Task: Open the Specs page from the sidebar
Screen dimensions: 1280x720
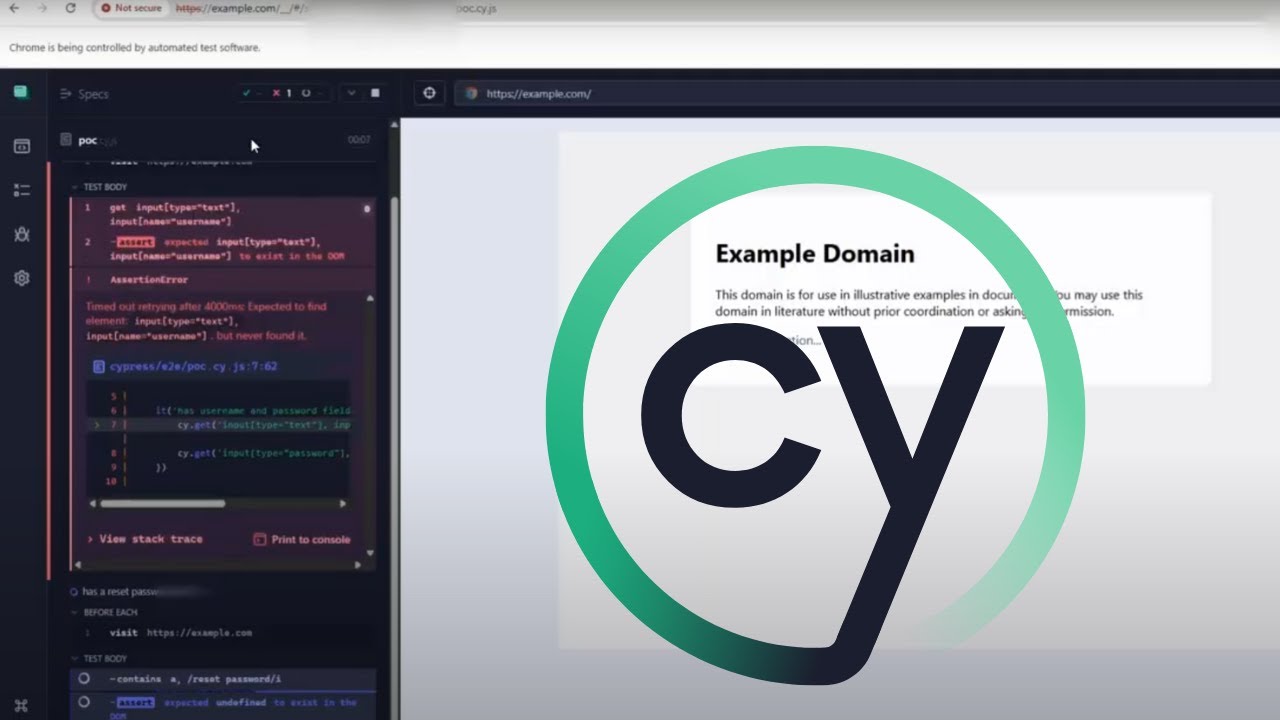Action: pos(21,146)
